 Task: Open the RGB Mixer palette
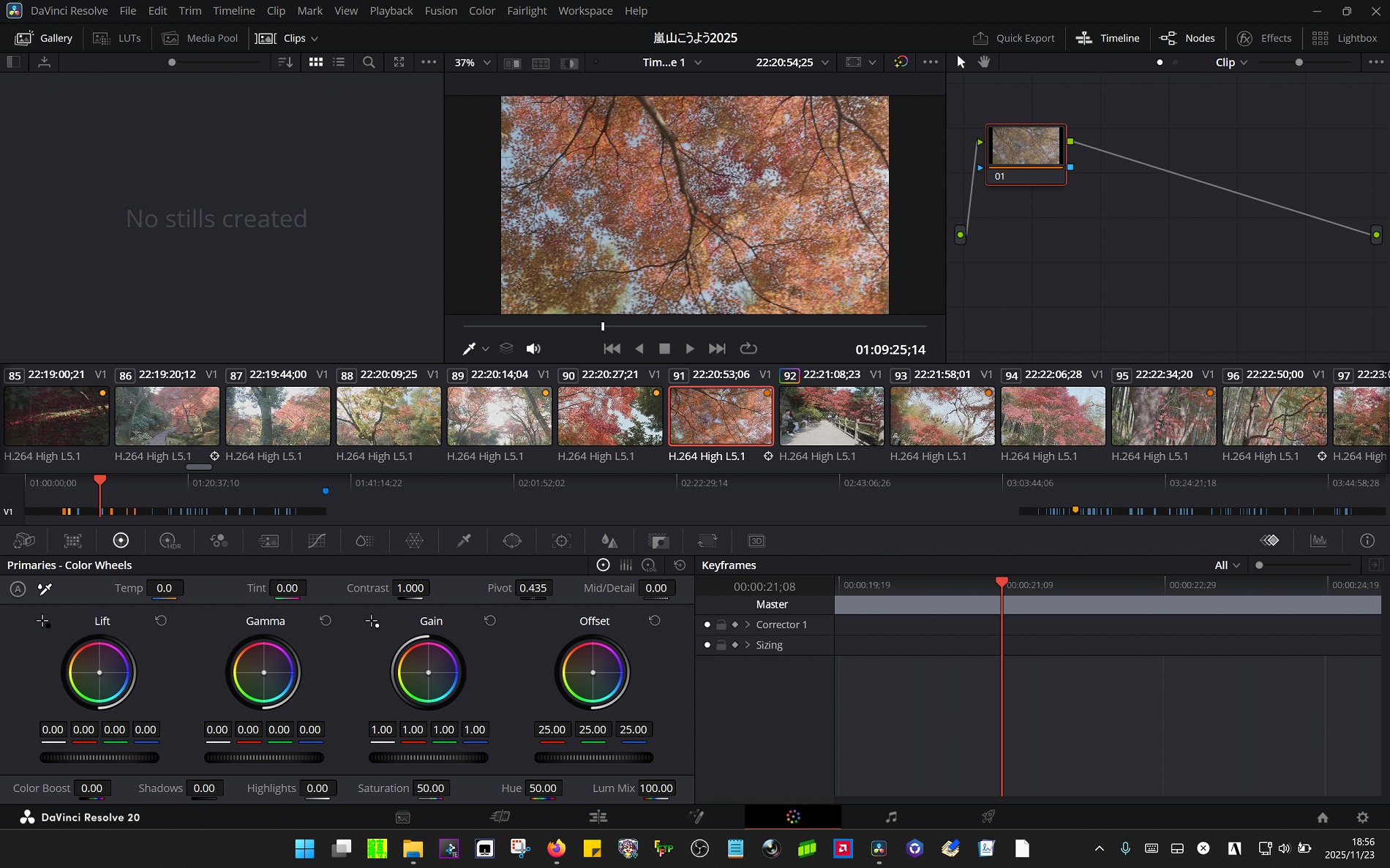pyautogui.click(x=219, y=541)
